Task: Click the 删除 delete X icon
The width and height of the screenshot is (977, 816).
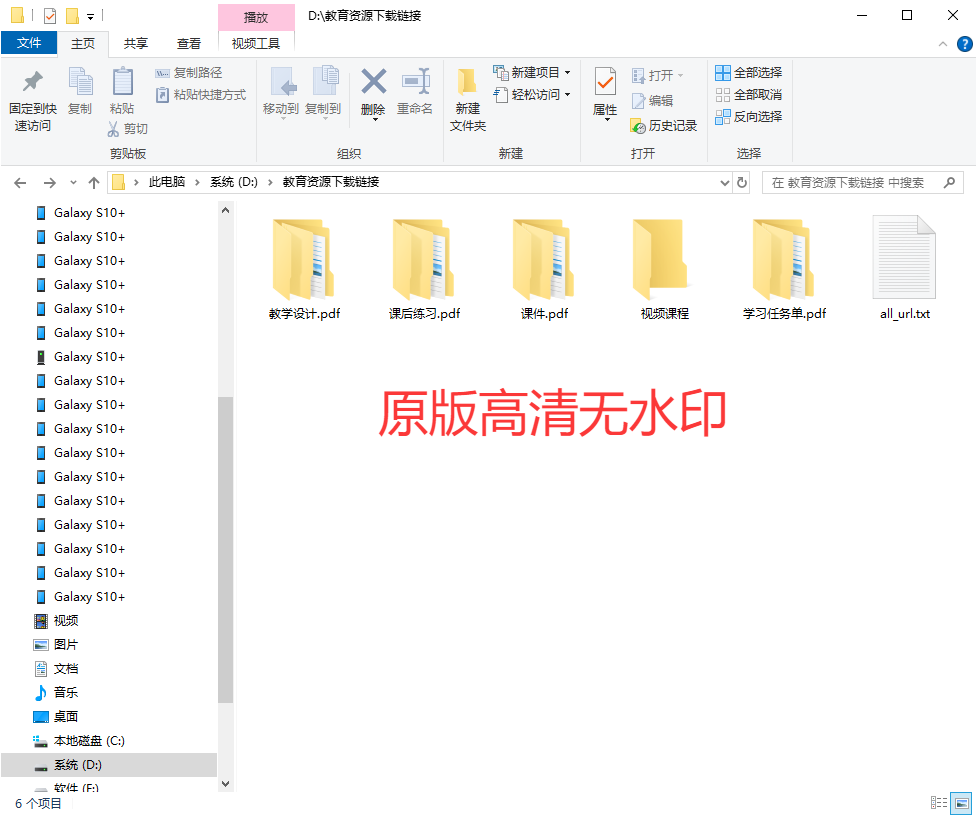Action: [x=373, y=82]
